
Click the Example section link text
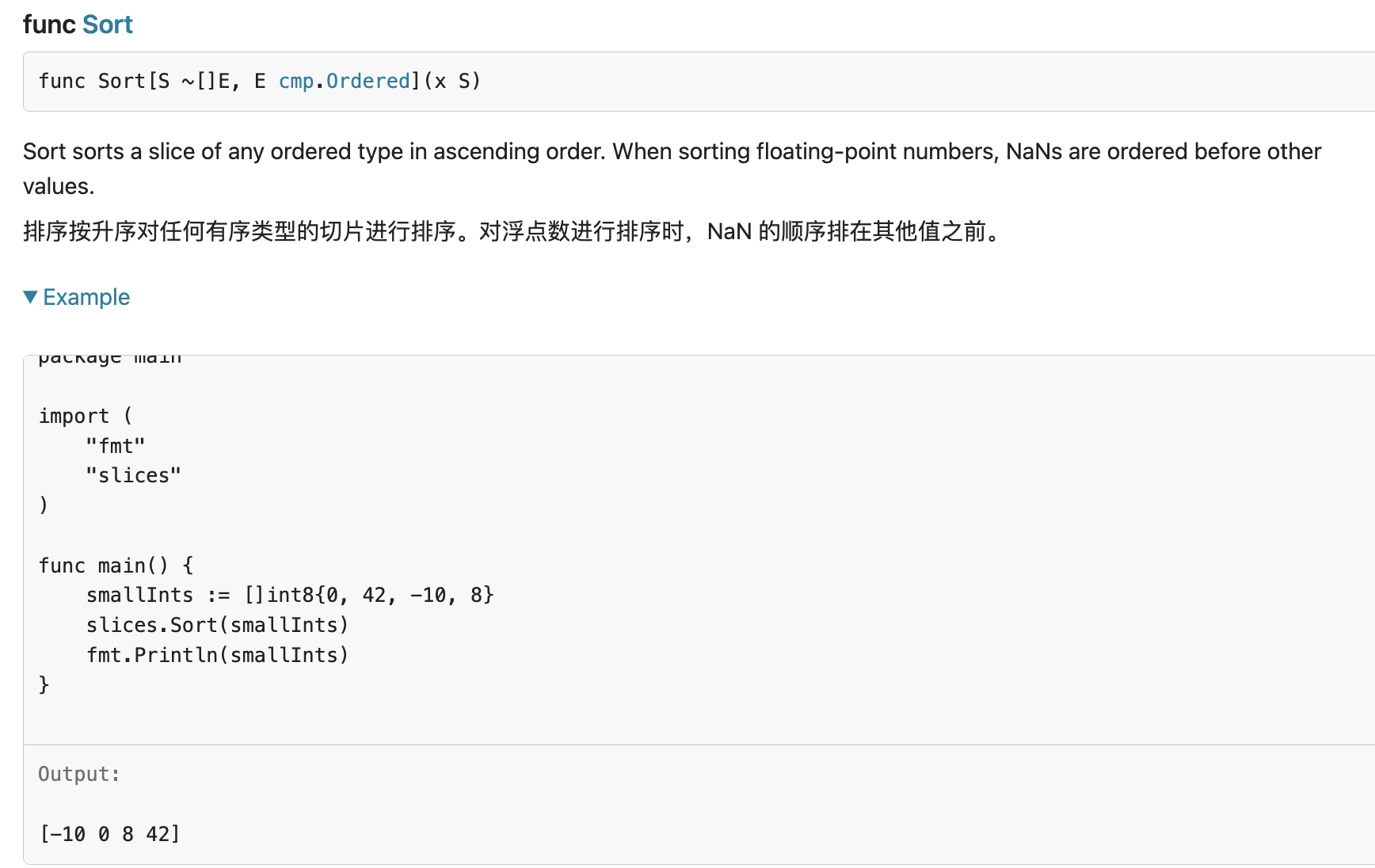(86, 297)
